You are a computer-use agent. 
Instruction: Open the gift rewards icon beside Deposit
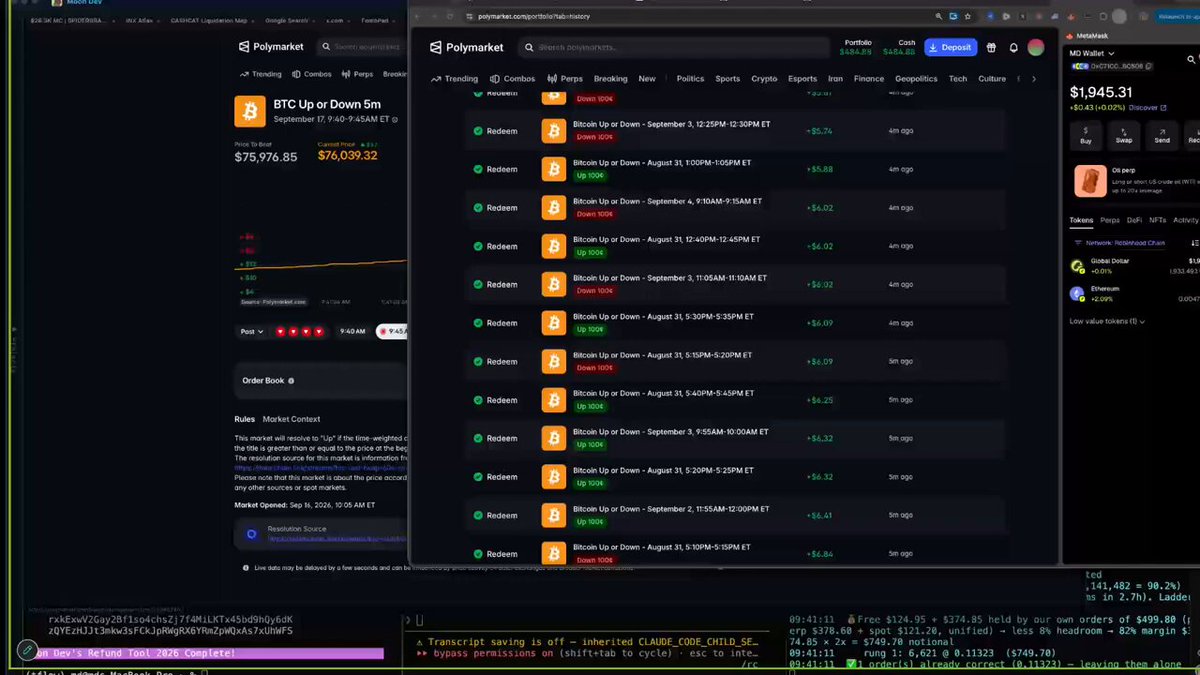(x=991, y=47)
